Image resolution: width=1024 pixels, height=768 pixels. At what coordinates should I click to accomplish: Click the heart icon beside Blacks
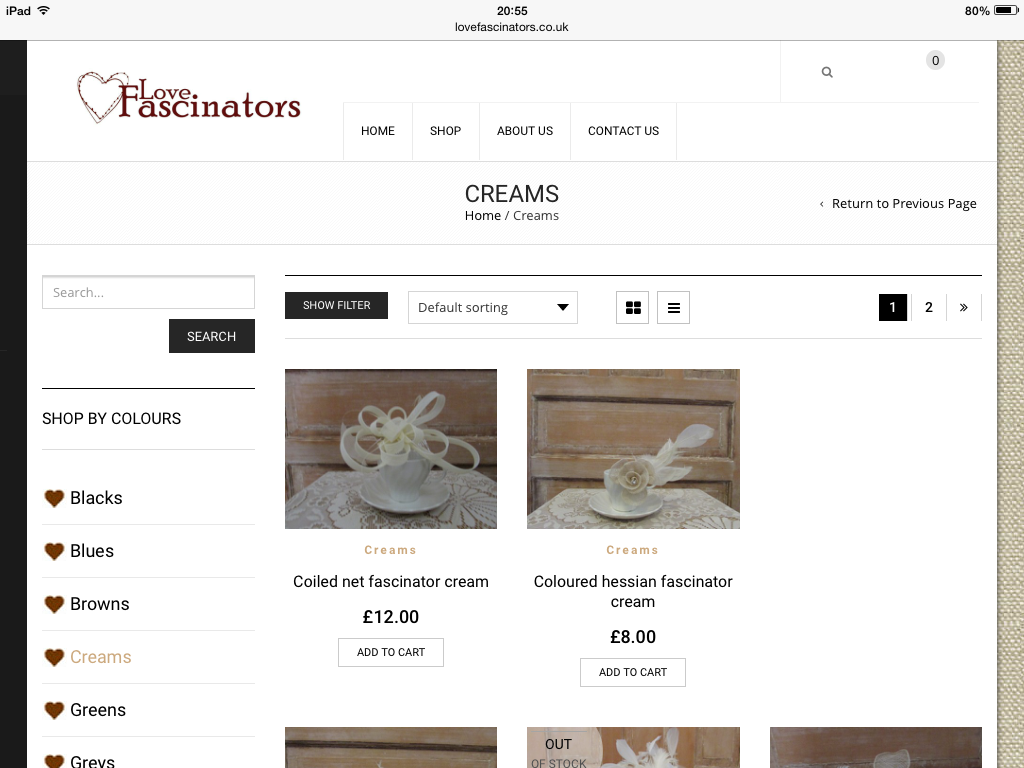click(54, 498)
